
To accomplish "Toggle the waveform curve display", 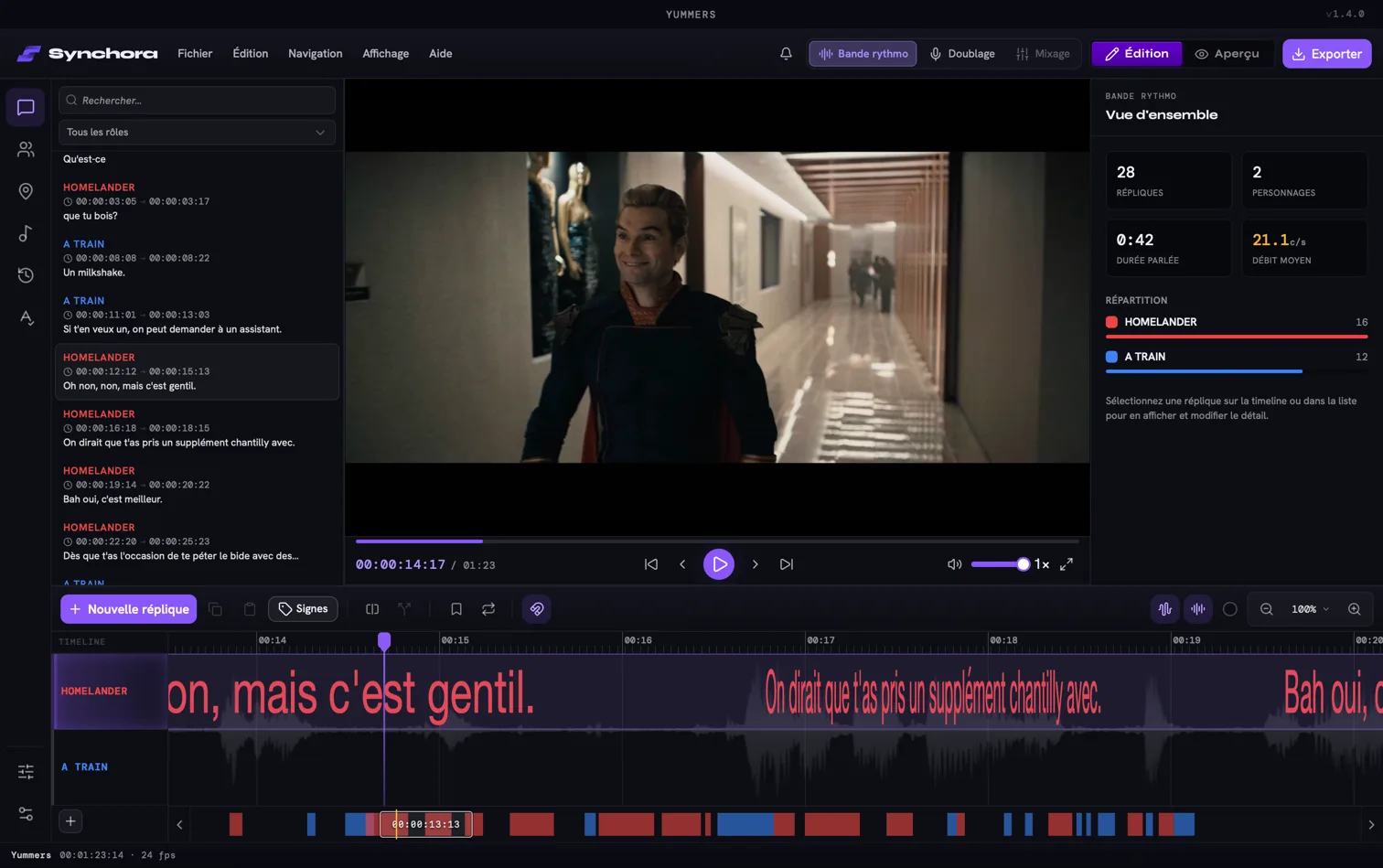I will [1165, 609].
